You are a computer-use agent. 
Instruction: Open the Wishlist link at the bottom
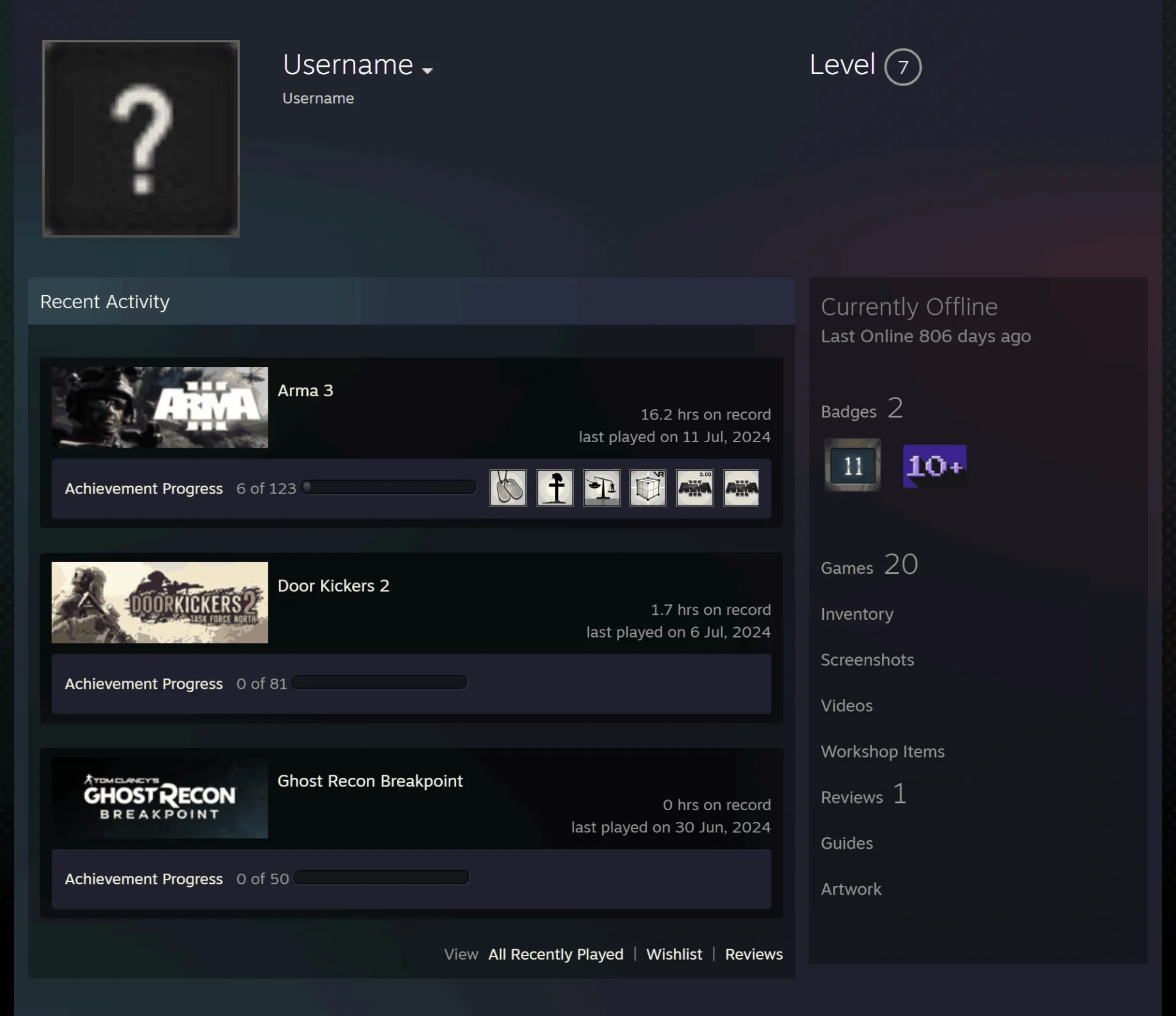point(674,954)
